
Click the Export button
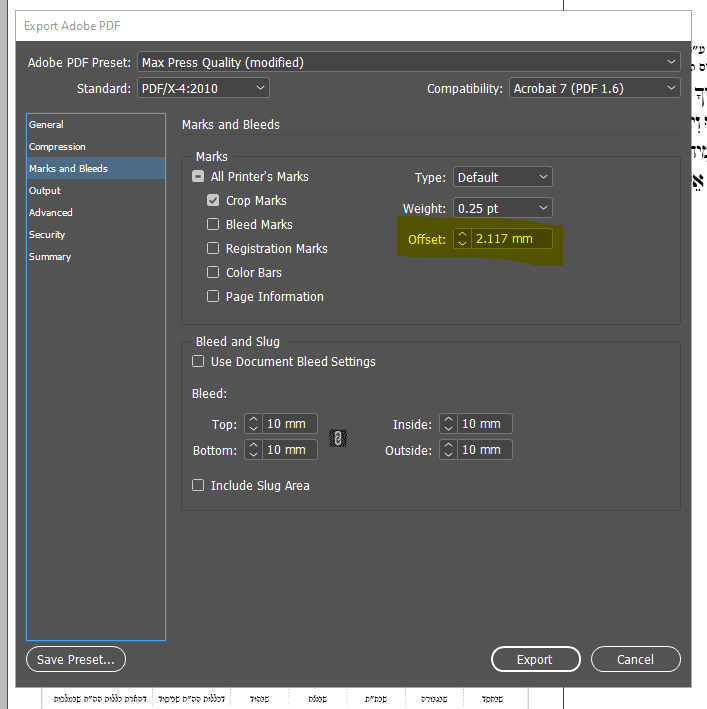click(535, 659)
